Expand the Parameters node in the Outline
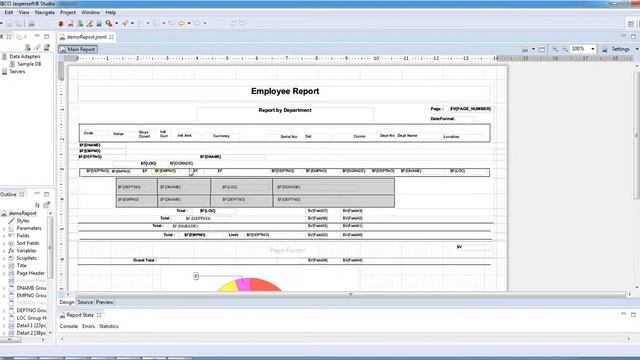The width and height of the screenshot is (640, 360). (x=4, y=229)
